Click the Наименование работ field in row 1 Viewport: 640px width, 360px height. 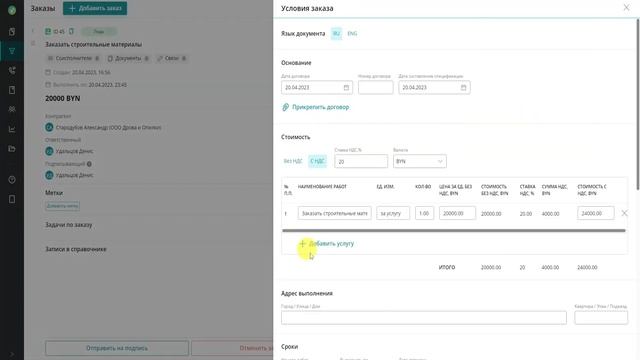tap(334, 213)
